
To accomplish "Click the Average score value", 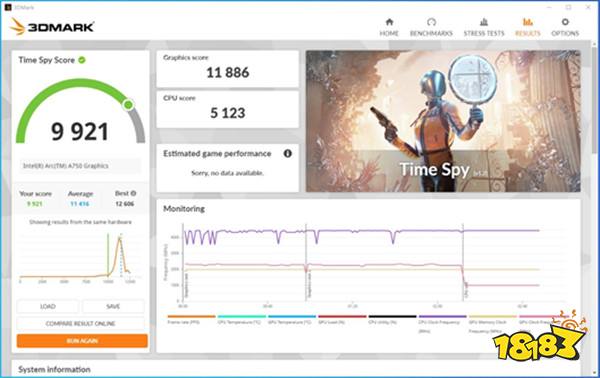I will [80, 204].
